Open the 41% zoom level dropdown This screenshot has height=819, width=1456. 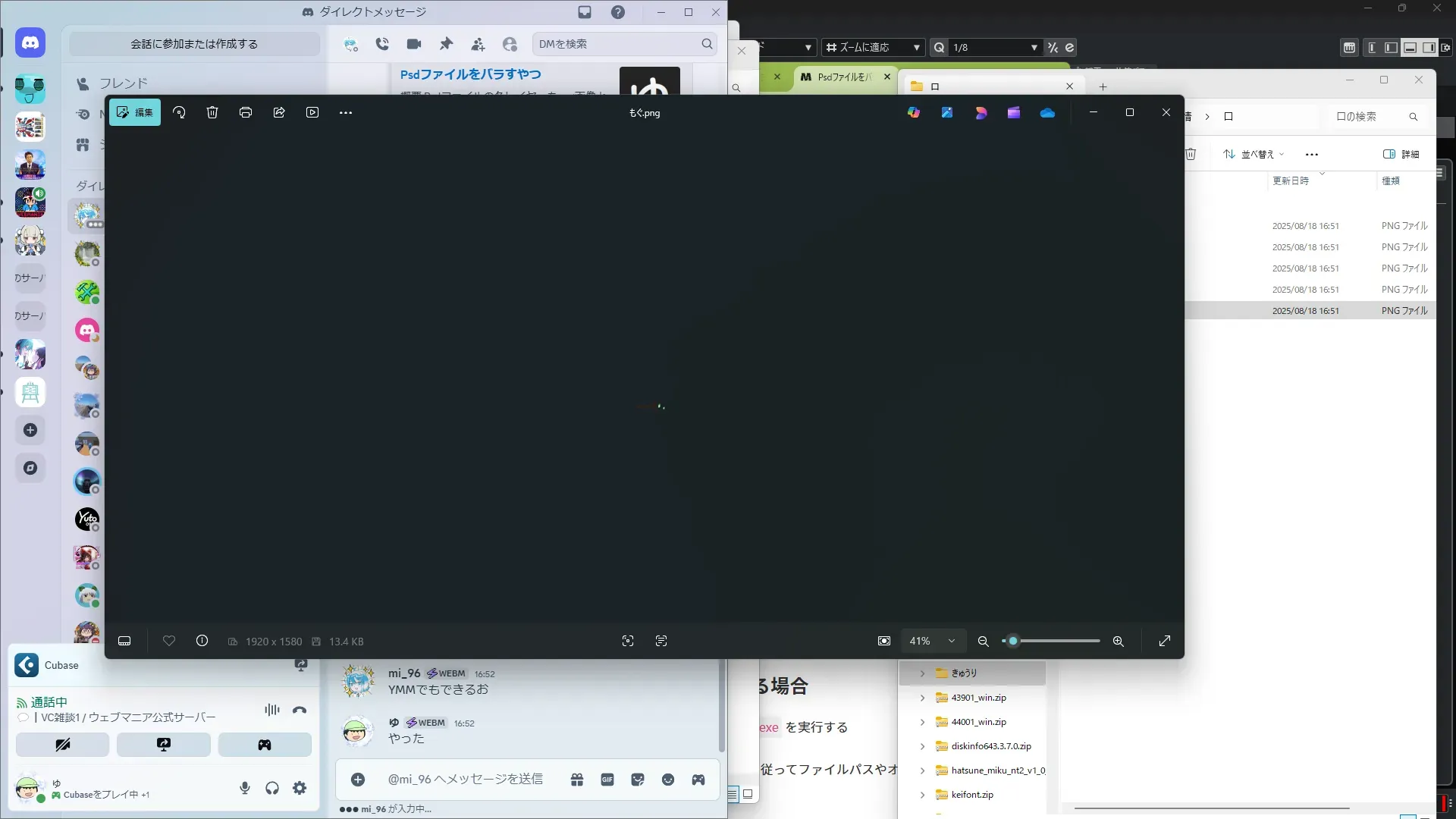pyautogui.click(x=932, y=642)
